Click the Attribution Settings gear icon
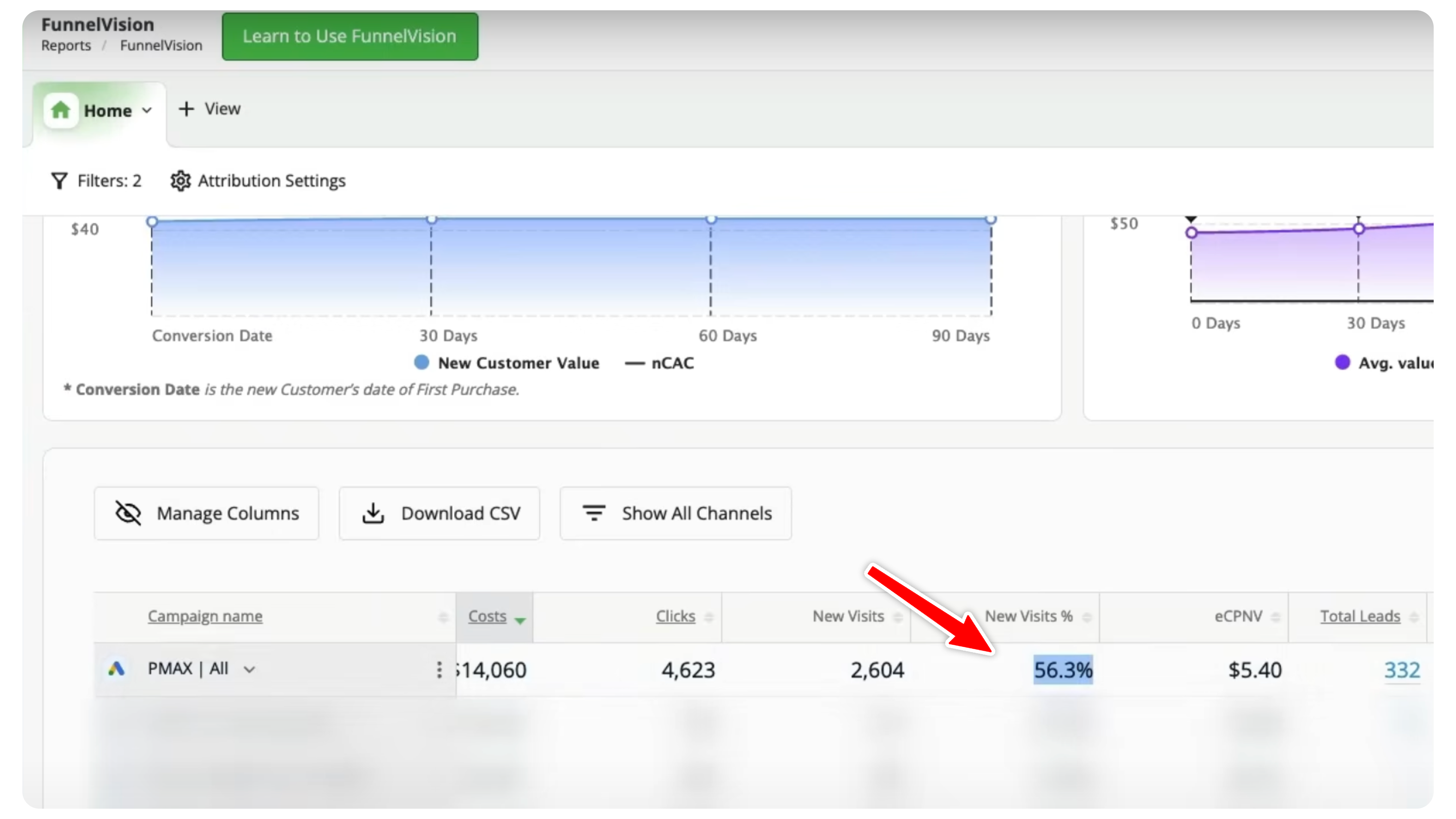Screen dimensions: 1456x819 180,181
